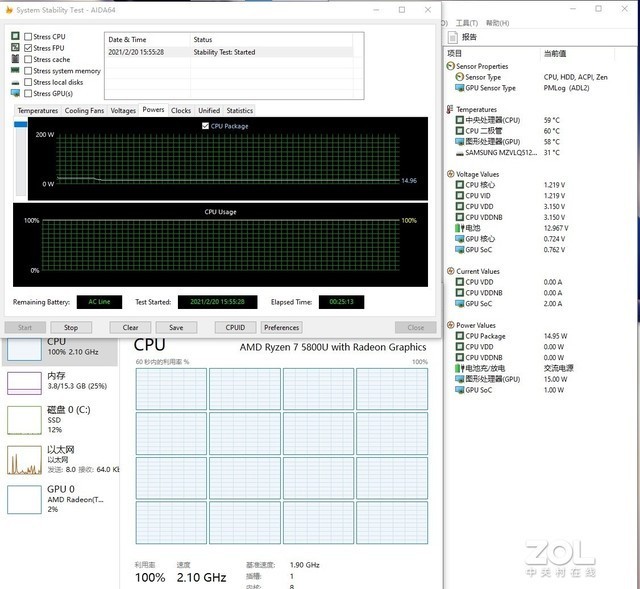Click the 报告 report toolbar icon
This screenshot has height=589, width=640.
click(x=453, y=37)
